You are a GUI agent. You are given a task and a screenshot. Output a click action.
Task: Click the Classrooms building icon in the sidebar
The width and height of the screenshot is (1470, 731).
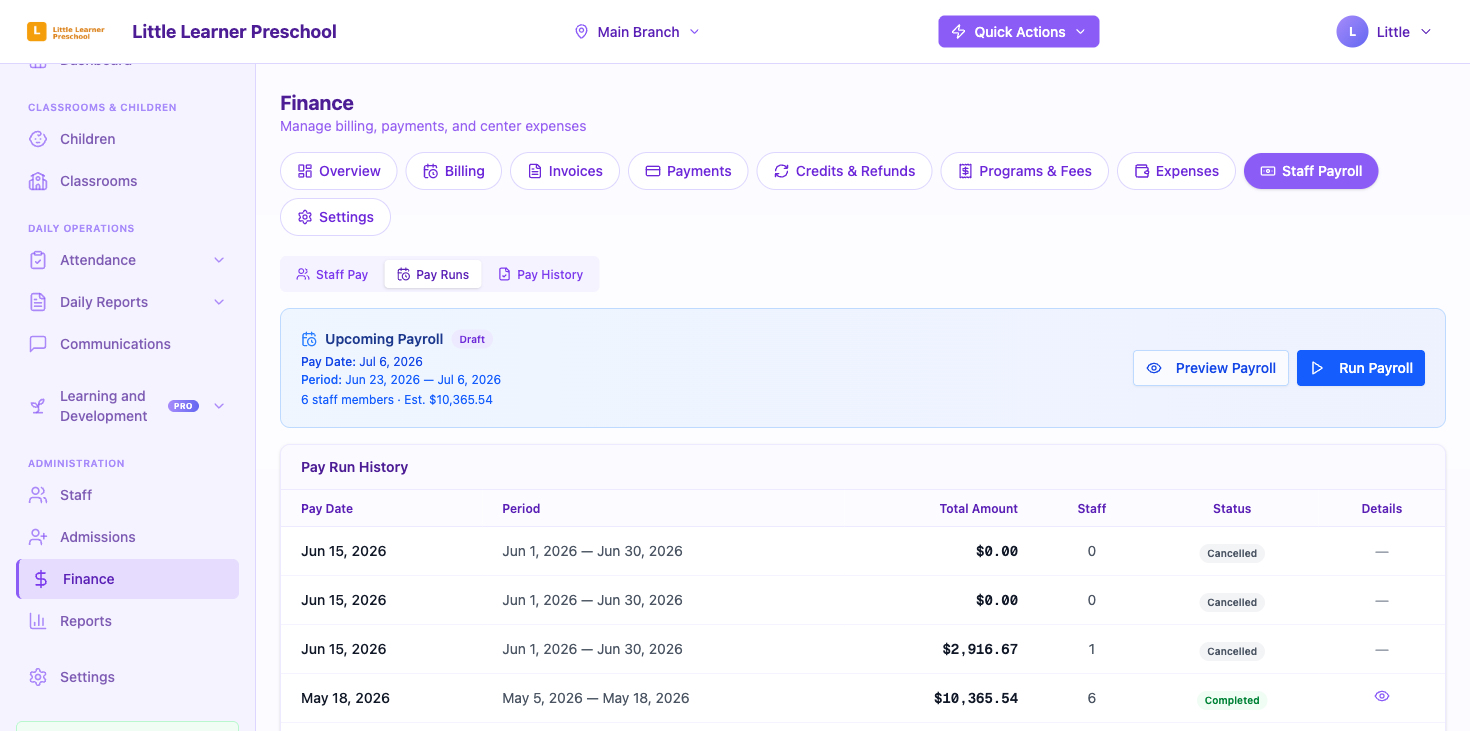click(x=38, y=181)
